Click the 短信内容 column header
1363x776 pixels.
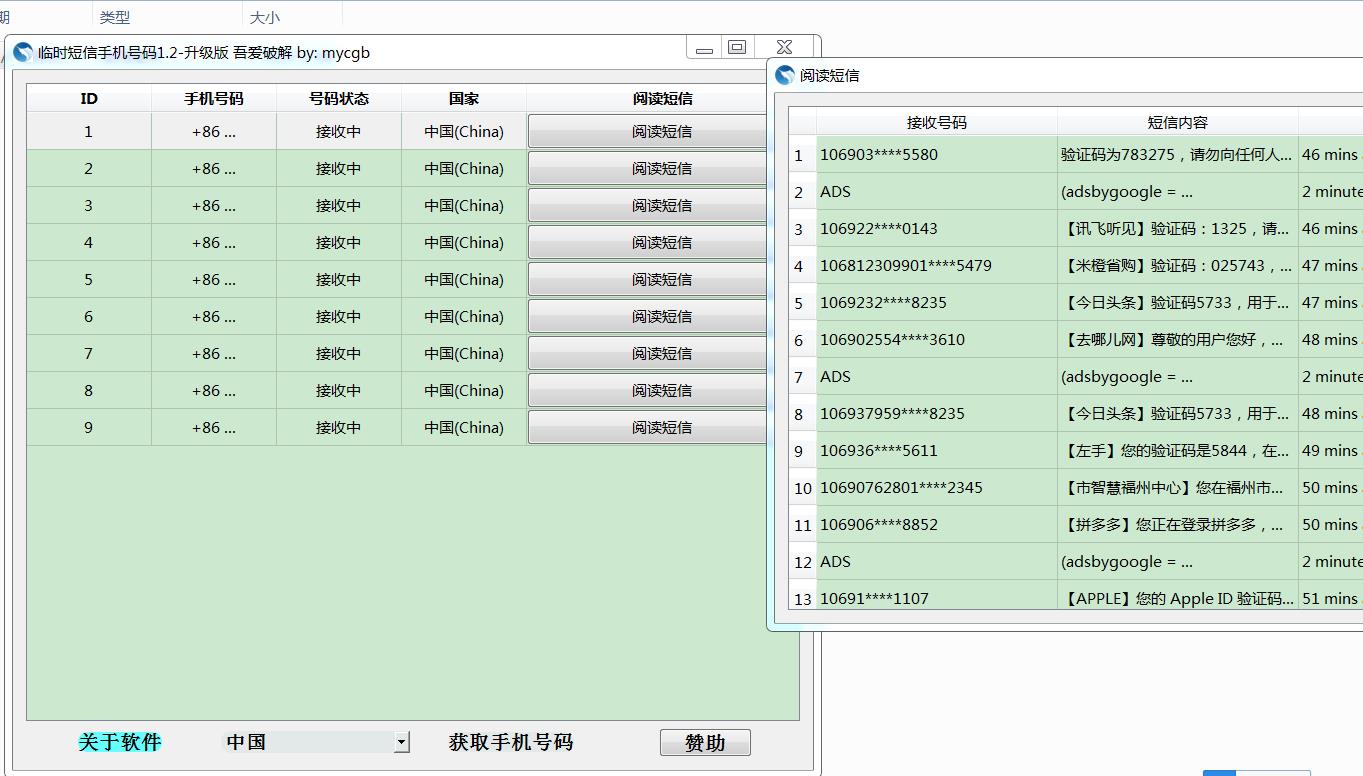1177,122
